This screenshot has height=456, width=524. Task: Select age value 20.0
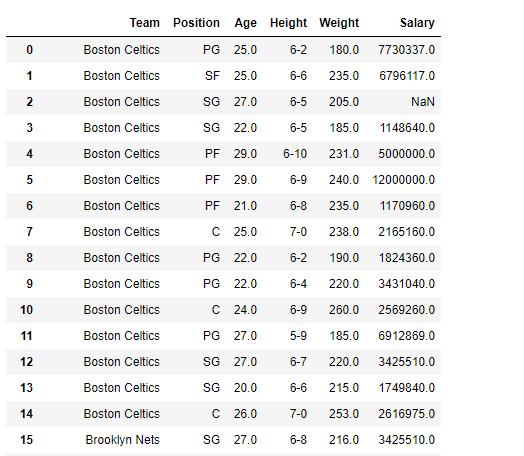(245, 388)
